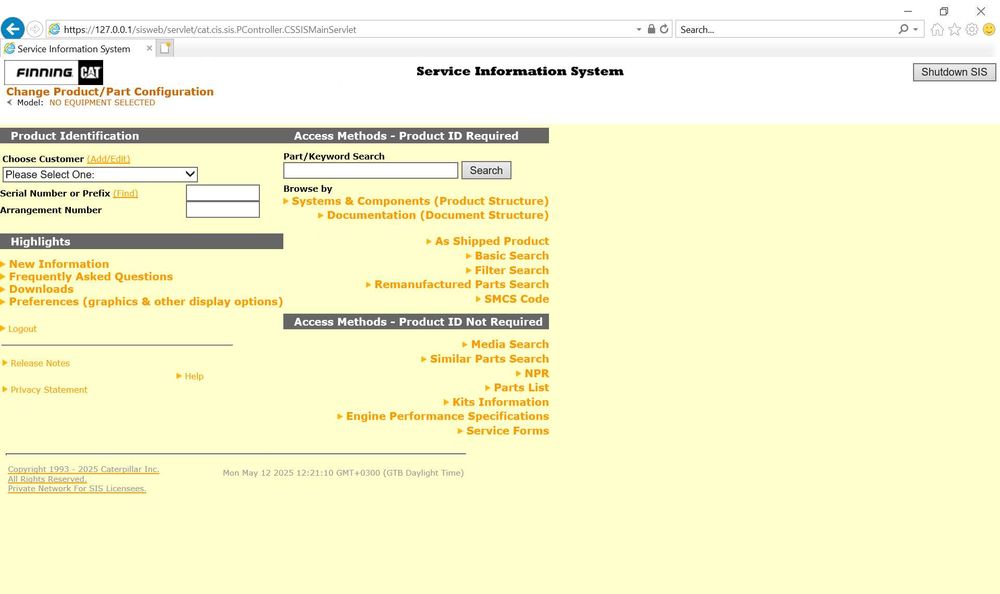Open the Kits Information link
Image resolution: width=1000 pixels, height=594 pixels.
coord(500,402)
